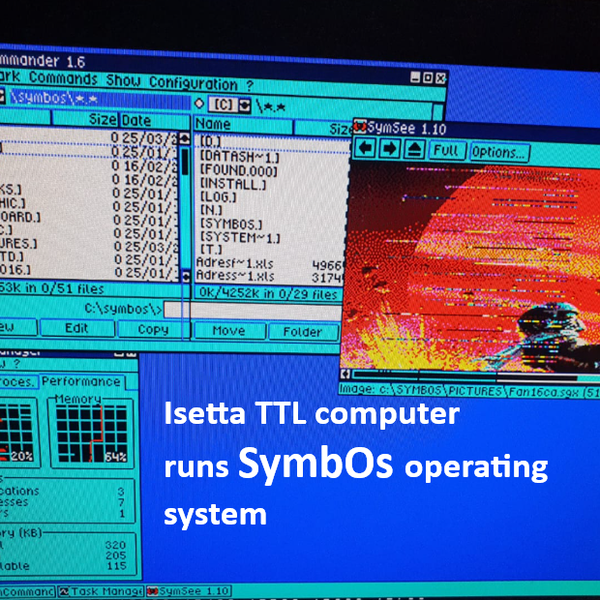Select the [INSTALL.] folder
This screenshot has width=600, height=600.
(x=233, y=184)
